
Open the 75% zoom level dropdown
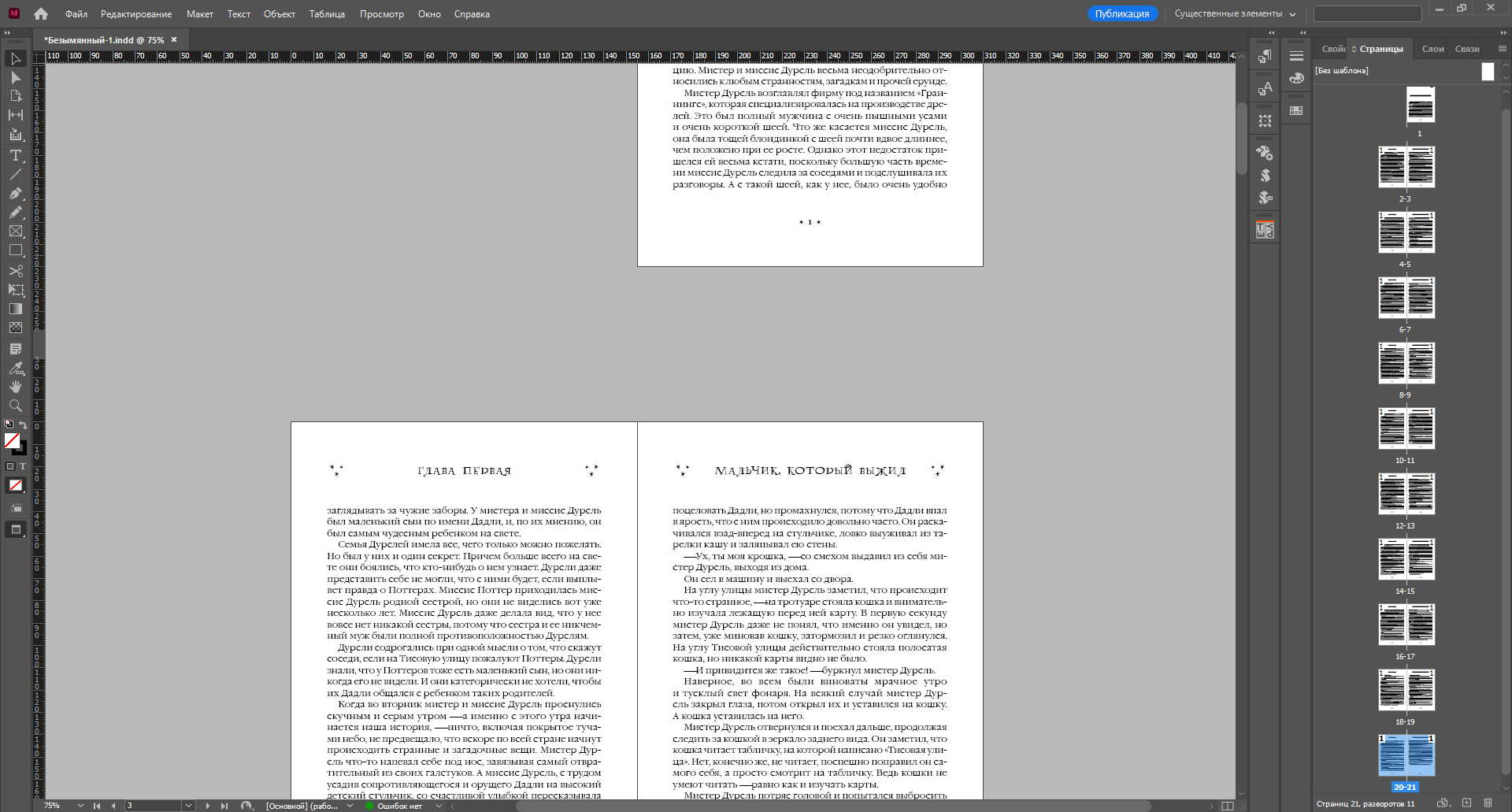pos(80,806)
